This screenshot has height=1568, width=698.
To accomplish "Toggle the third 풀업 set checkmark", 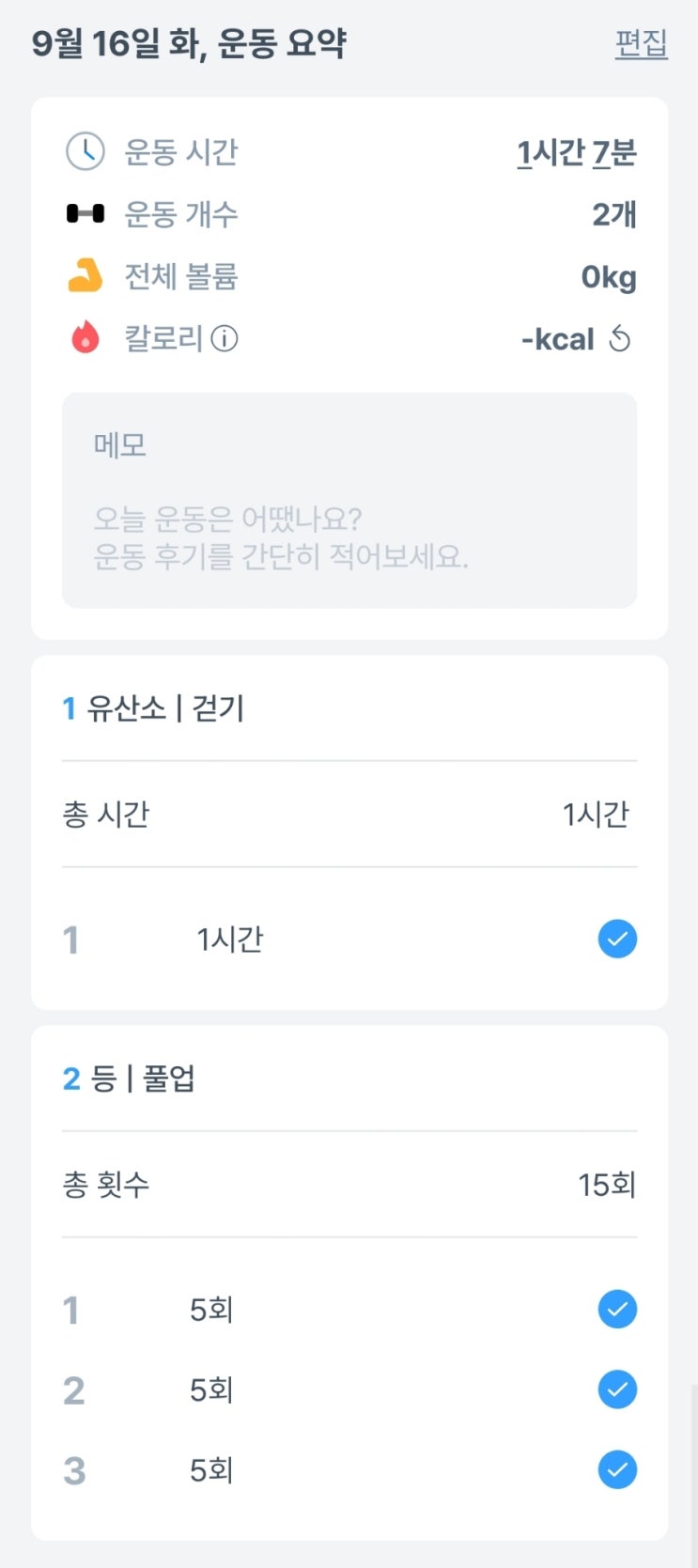I will [x=617, y=1469].
